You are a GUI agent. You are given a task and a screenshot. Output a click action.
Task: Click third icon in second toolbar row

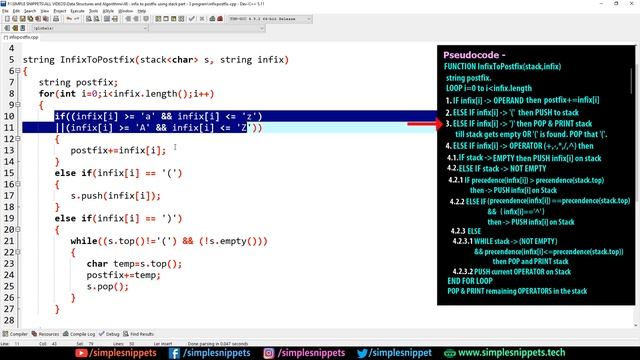pos(22,28)
